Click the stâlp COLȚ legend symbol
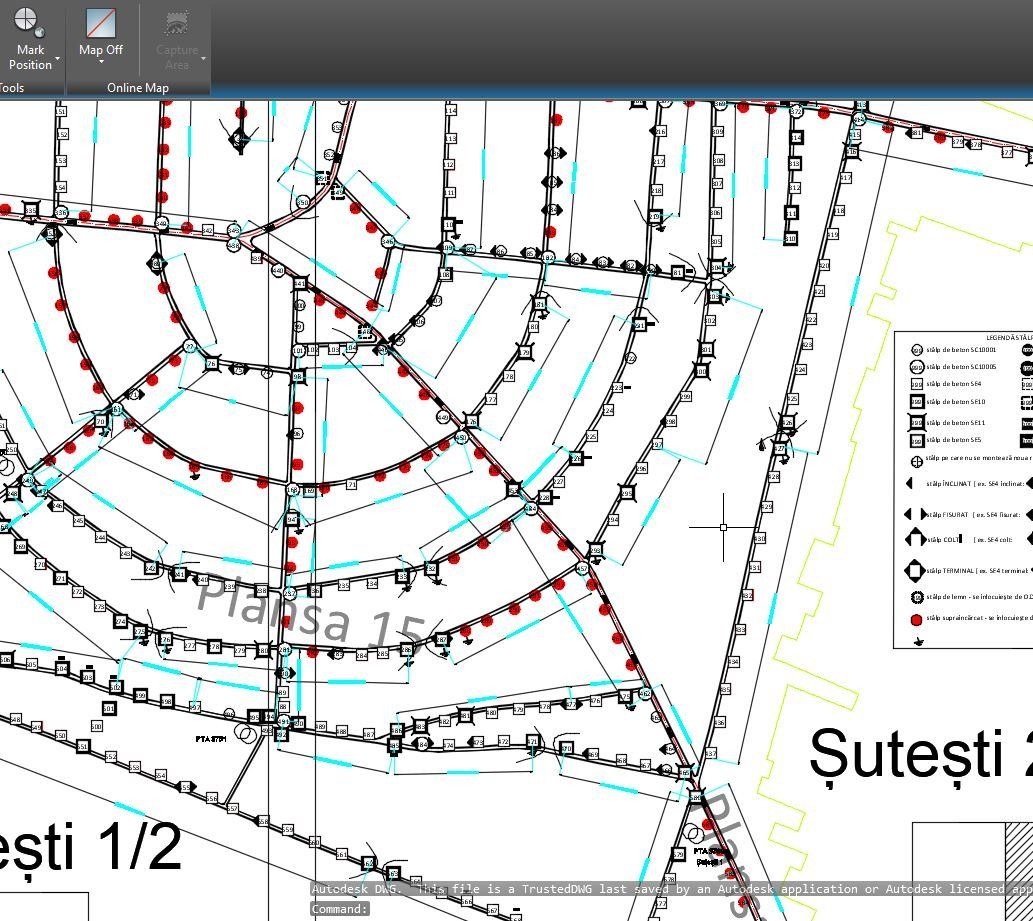 914,539
